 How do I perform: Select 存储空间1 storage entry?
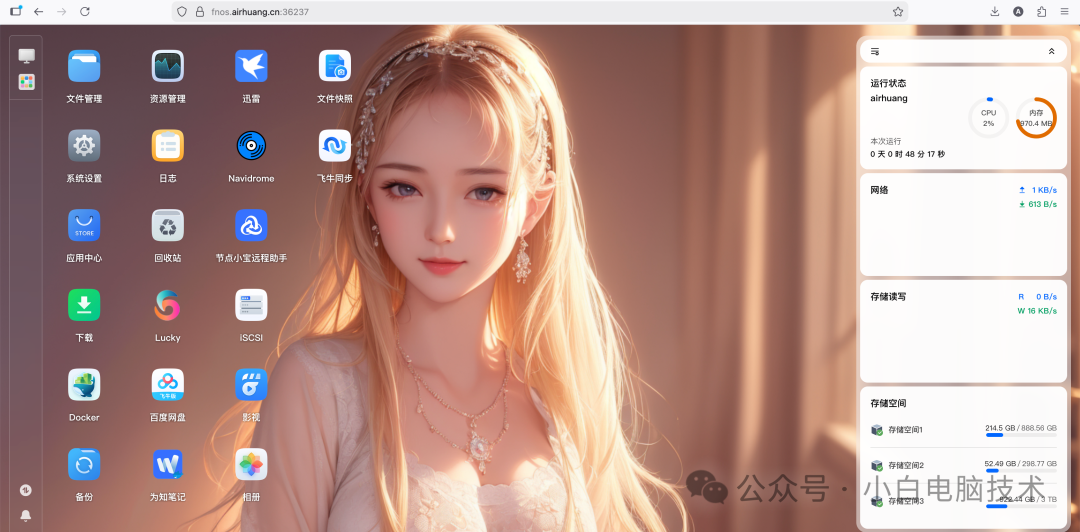point(963,430)
